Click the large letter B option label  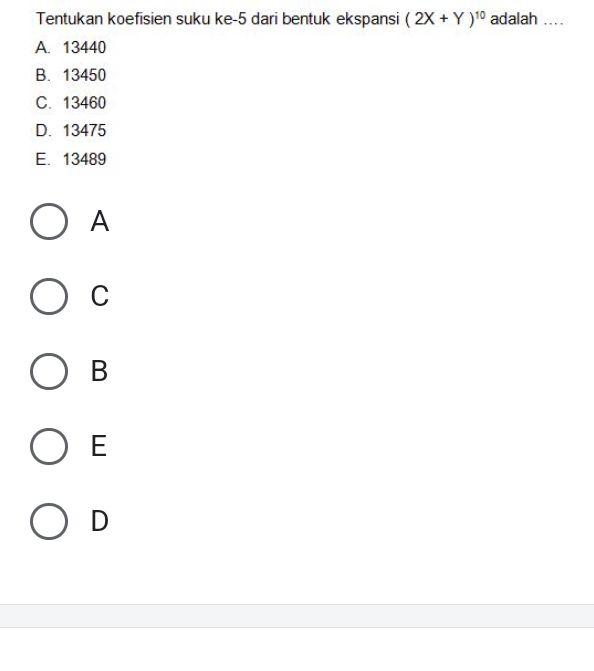point(99,371)
